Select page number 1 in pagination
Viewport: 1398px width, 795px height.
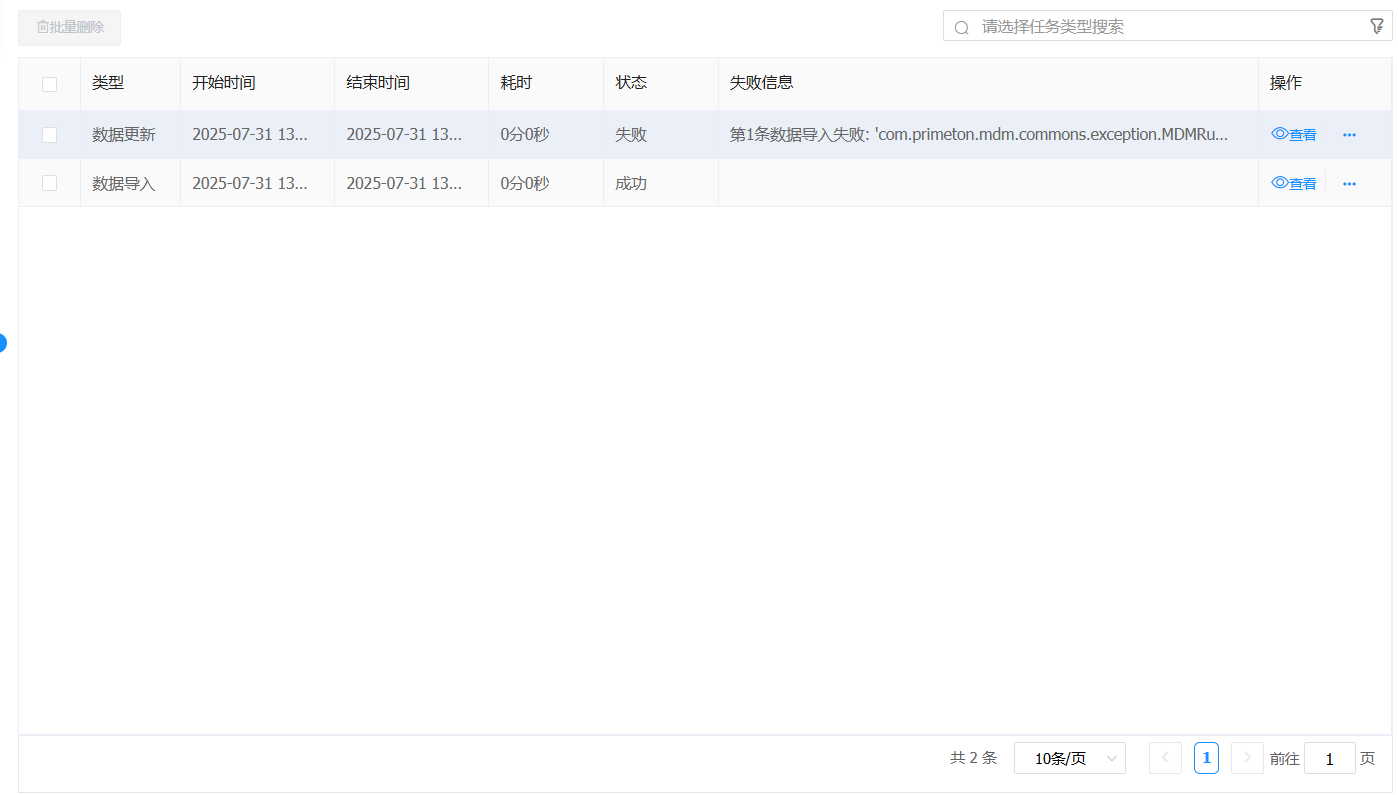(1206, 758)
